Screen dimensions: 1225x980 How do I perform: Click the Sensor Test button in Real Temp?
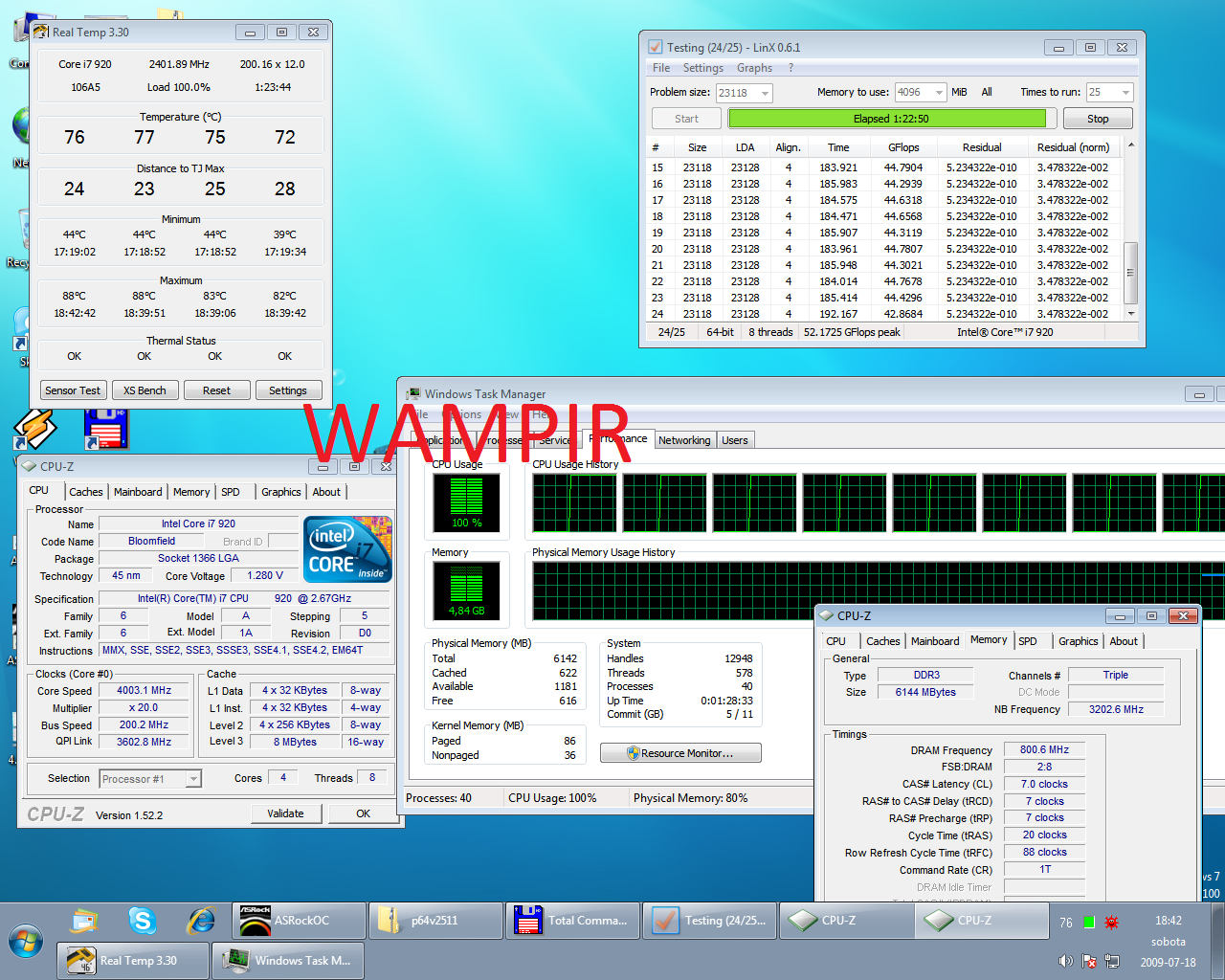point(73,390)
